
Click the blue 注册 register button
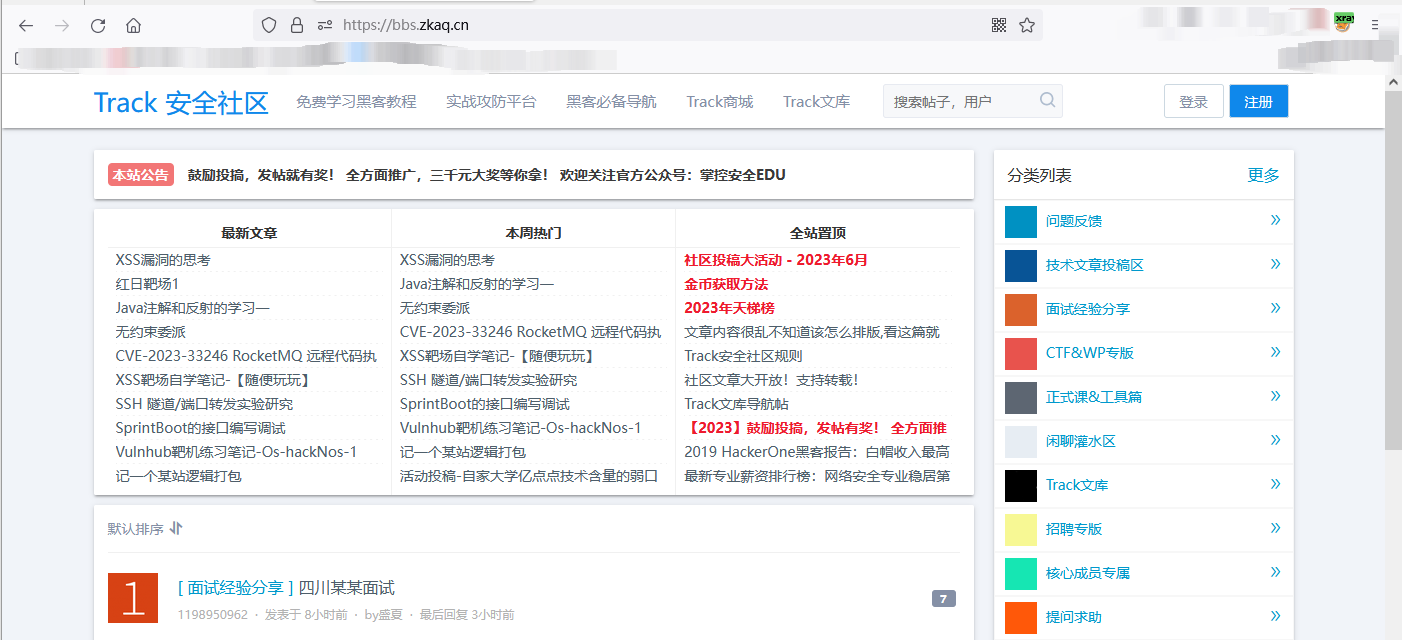click(x=1259, y=101)
